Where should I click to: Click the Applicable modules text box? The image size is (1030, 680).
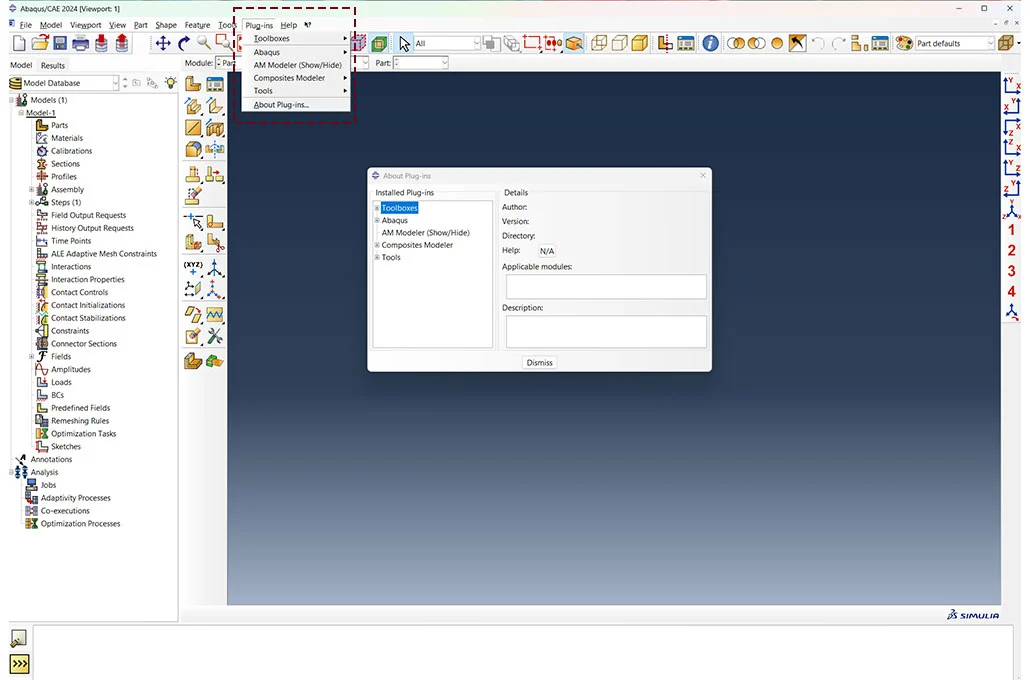pyautogui.click(x=606, y=286)
